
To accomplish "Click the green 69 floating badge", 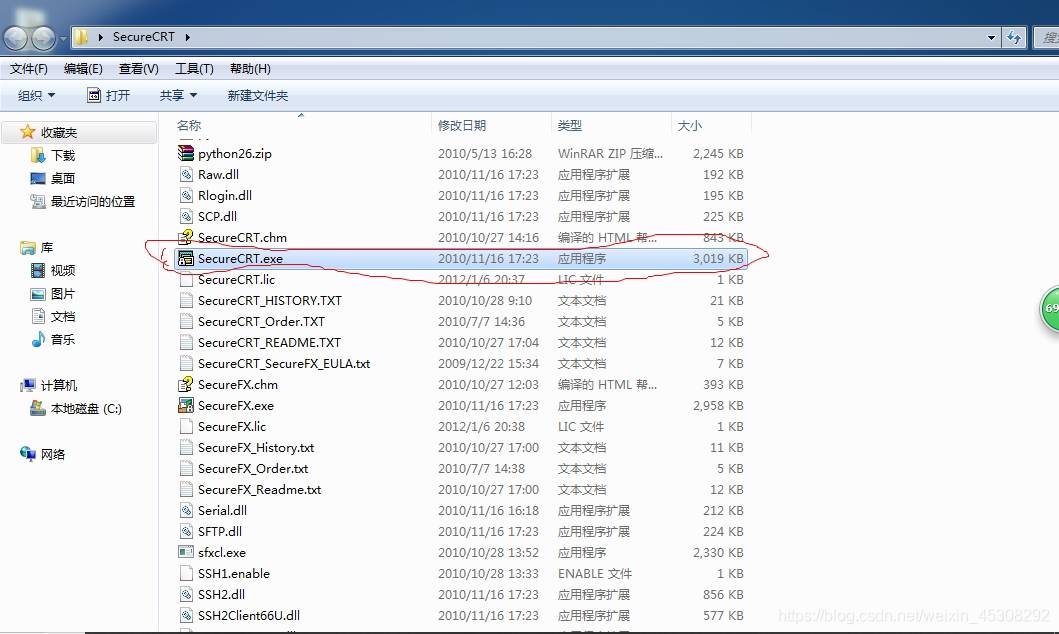I will (x=1049, y=309).
